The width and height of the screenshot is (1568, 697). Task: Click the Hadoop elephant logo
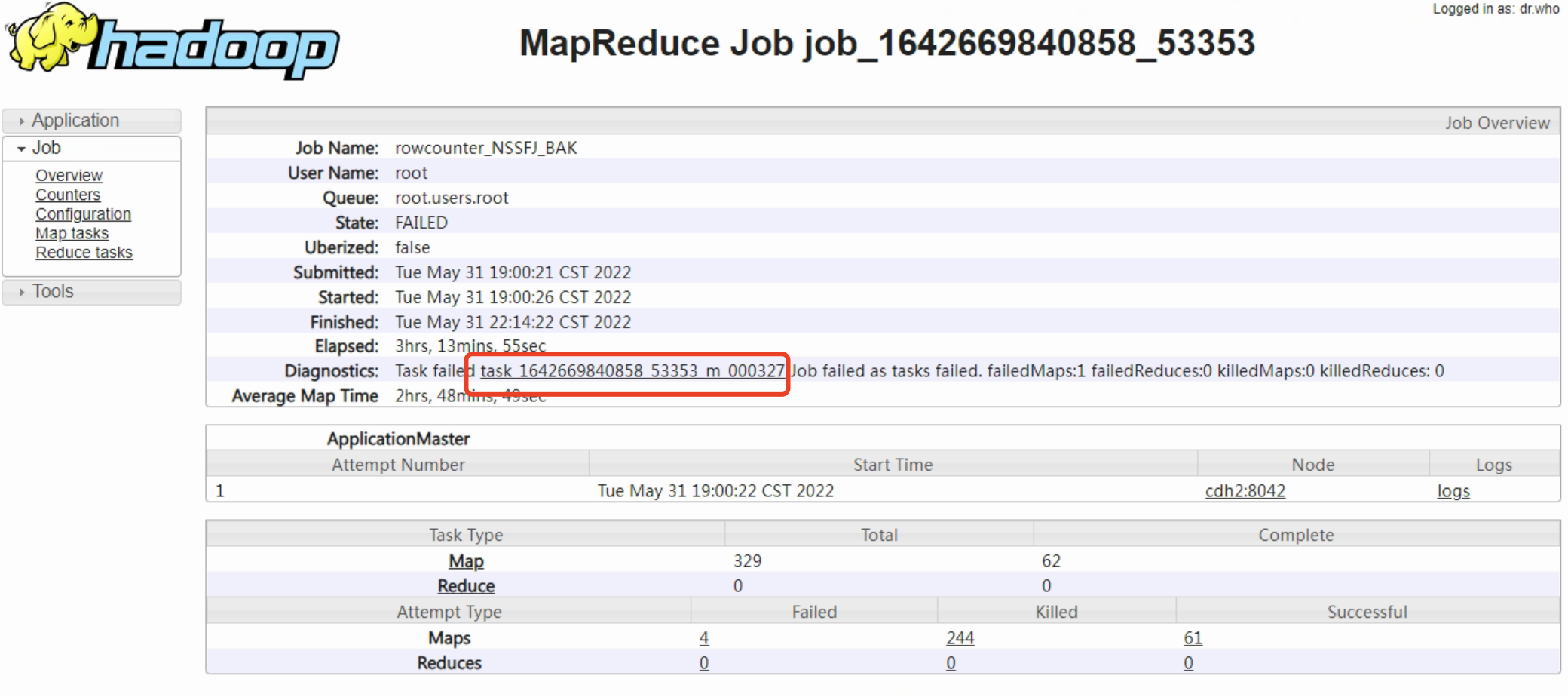tap(172, 40)
